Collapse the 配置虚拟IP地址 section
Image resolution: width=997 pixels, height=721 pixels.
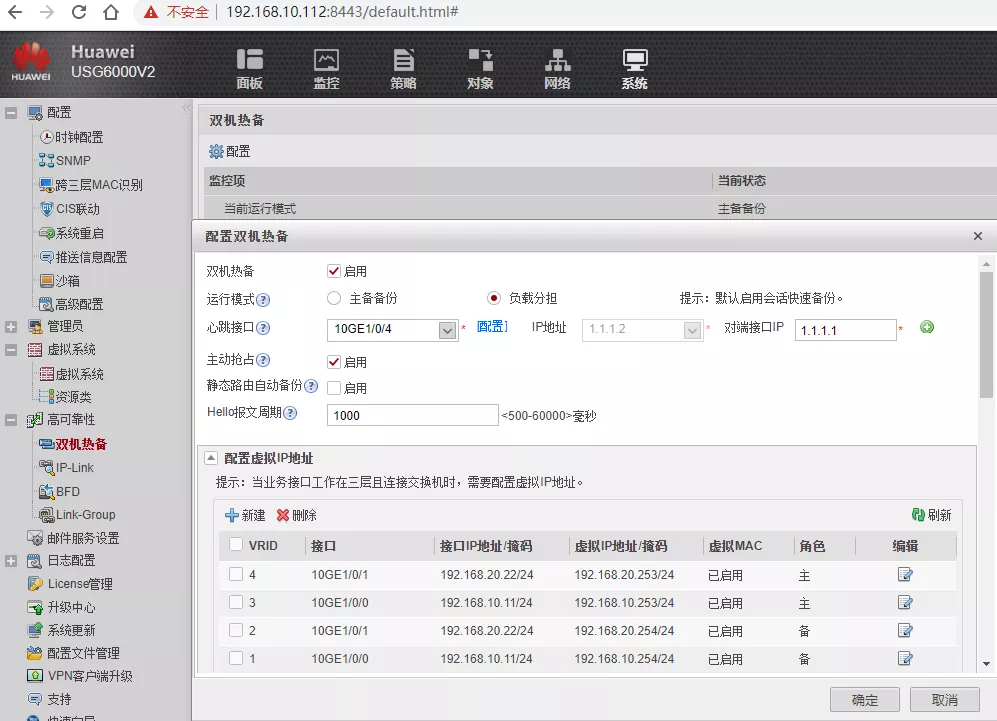coord(211,458)
